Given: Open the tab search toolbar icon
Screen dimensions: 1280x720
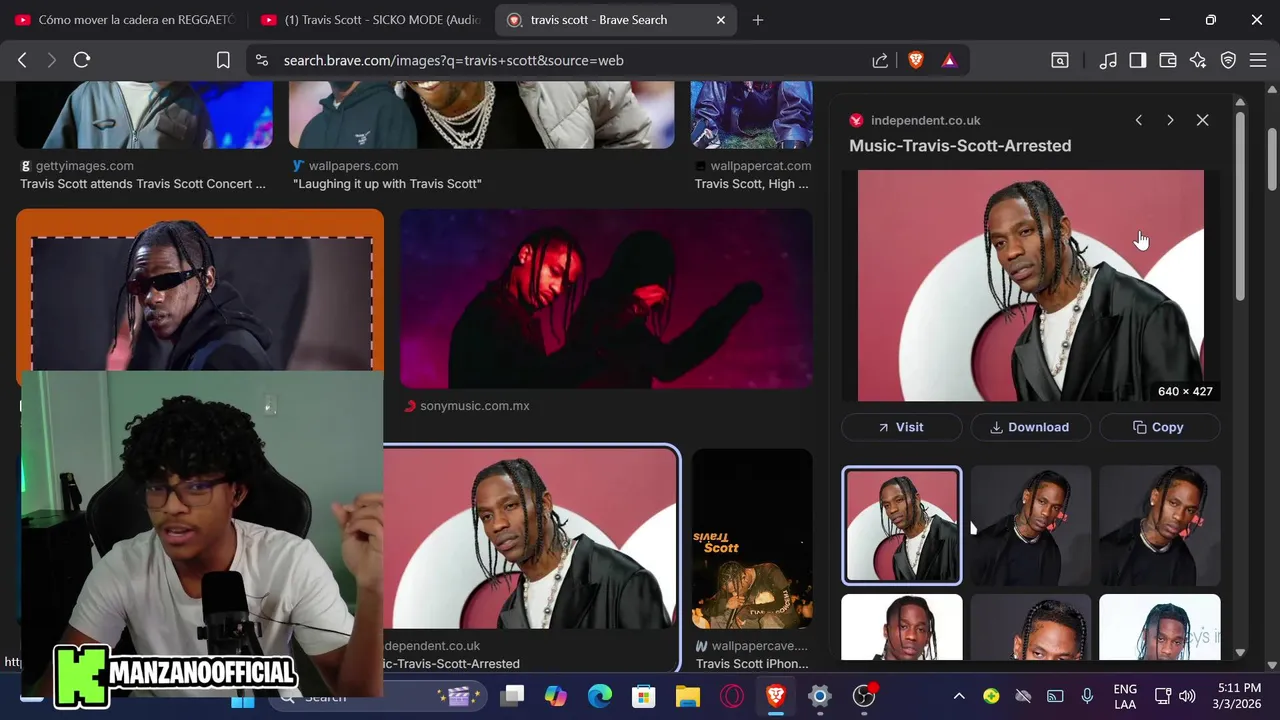Looking at the screenshot, I should (x=1060, y=60).
